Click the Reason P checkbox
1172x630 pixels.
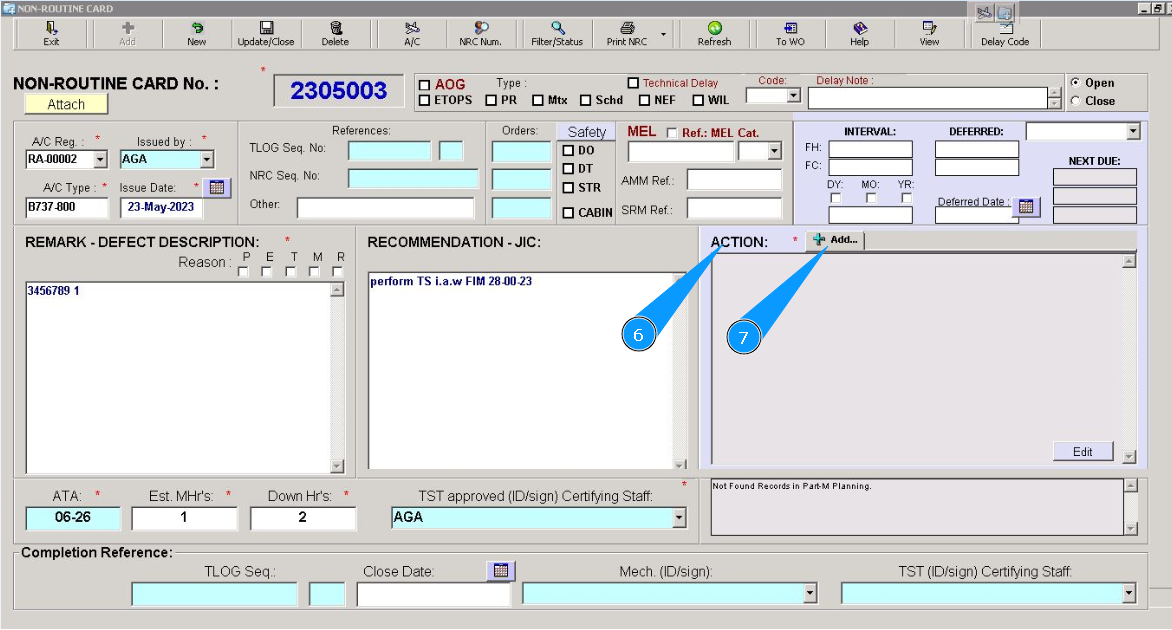pos(243,272)
